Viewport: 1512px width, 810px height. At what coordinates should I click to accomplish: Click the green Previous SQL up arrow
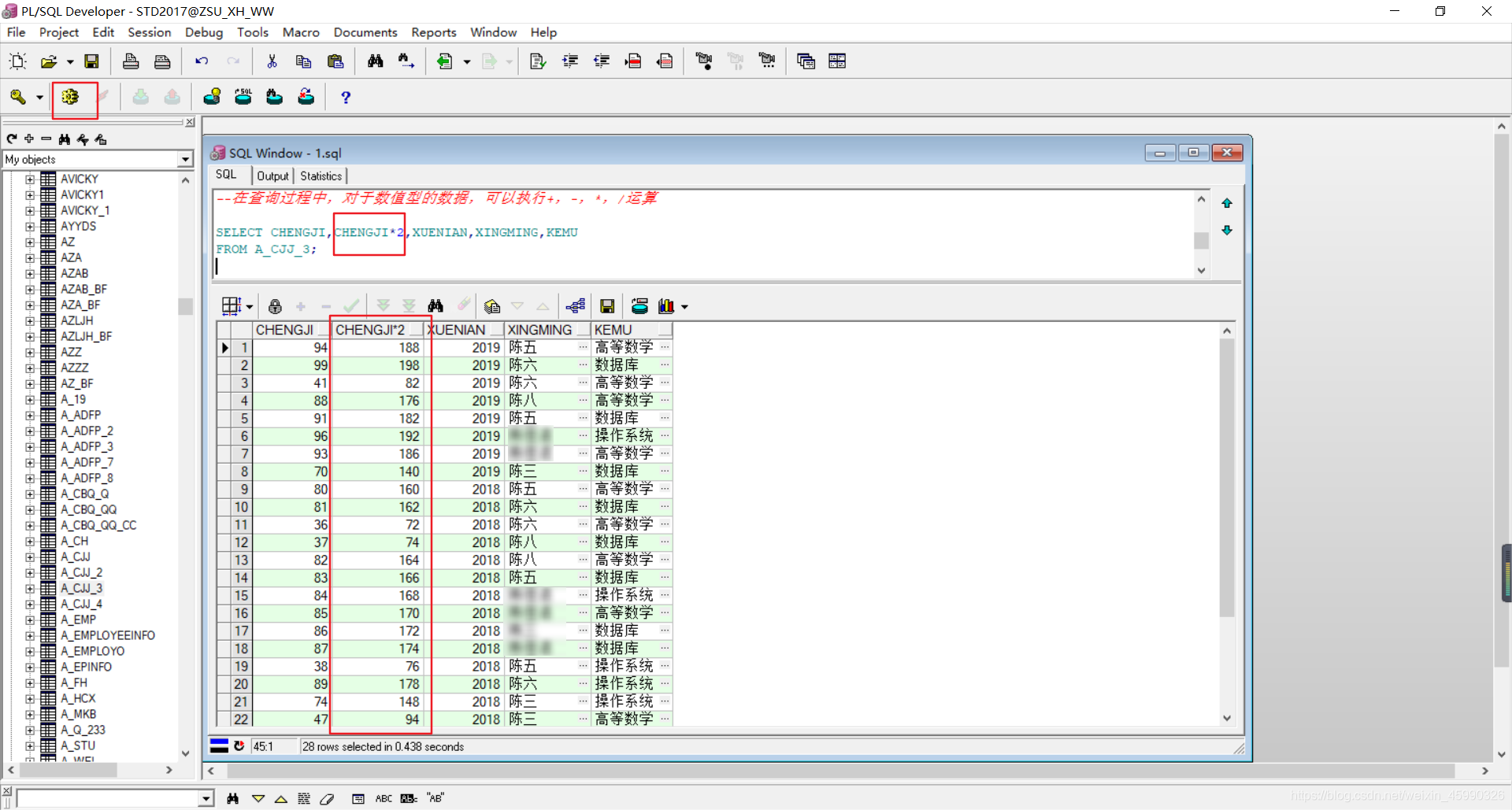tap(1227, 204)
